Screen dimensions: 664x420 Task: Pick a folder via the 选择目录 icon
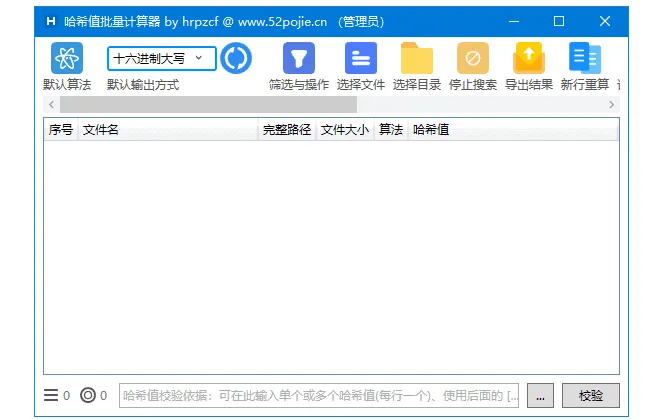click(417, 58)
